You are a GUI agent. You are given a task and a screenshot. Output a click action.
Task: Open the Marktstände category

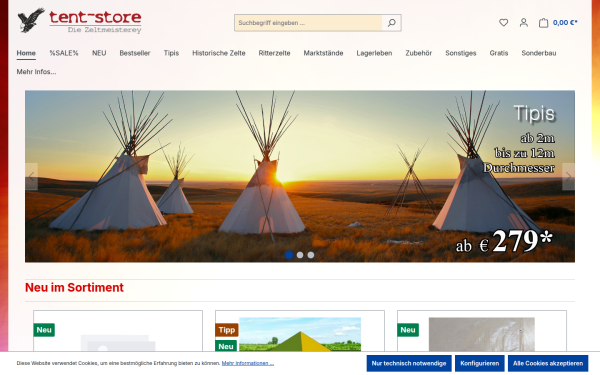point(323,53)
